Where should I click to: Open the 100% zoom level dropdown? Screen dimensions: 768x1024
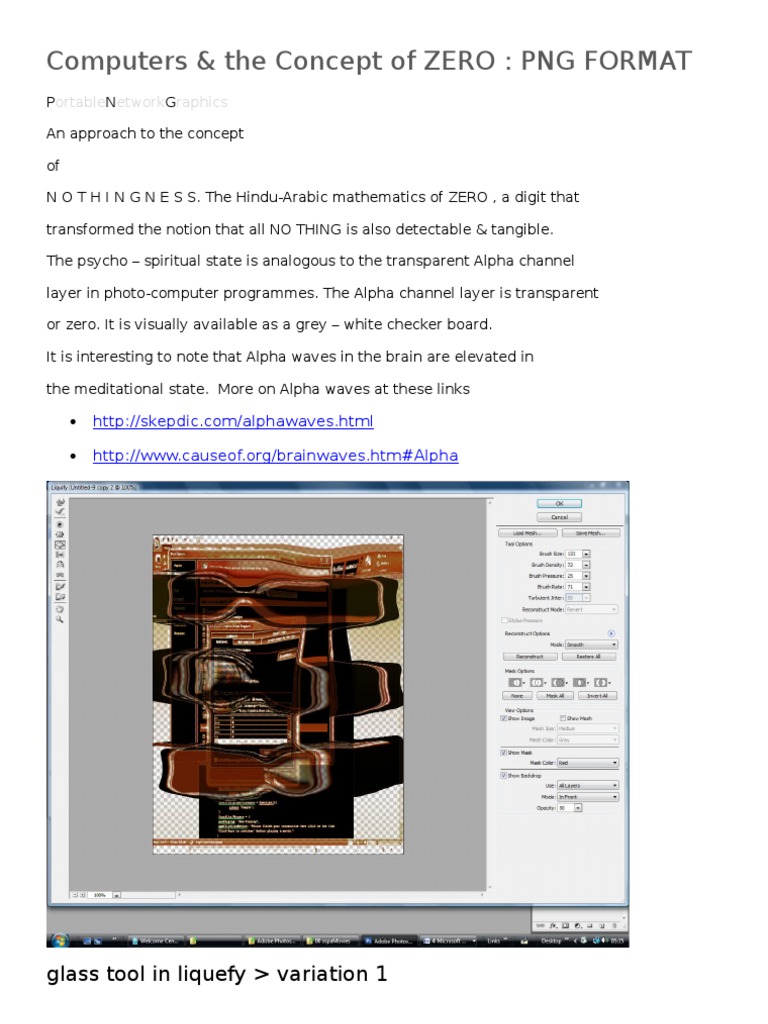pos(116,895)
